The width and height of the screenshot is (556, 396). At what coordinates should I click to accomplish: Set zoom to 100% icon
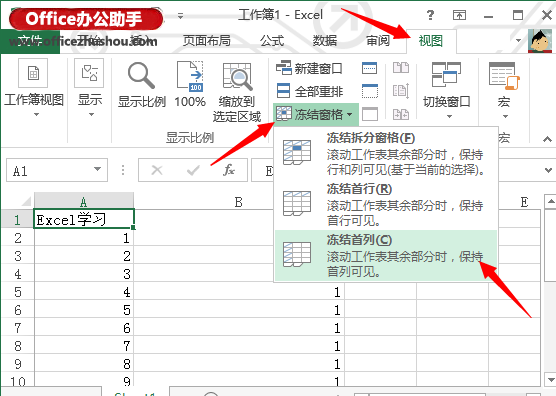[190, 76]
